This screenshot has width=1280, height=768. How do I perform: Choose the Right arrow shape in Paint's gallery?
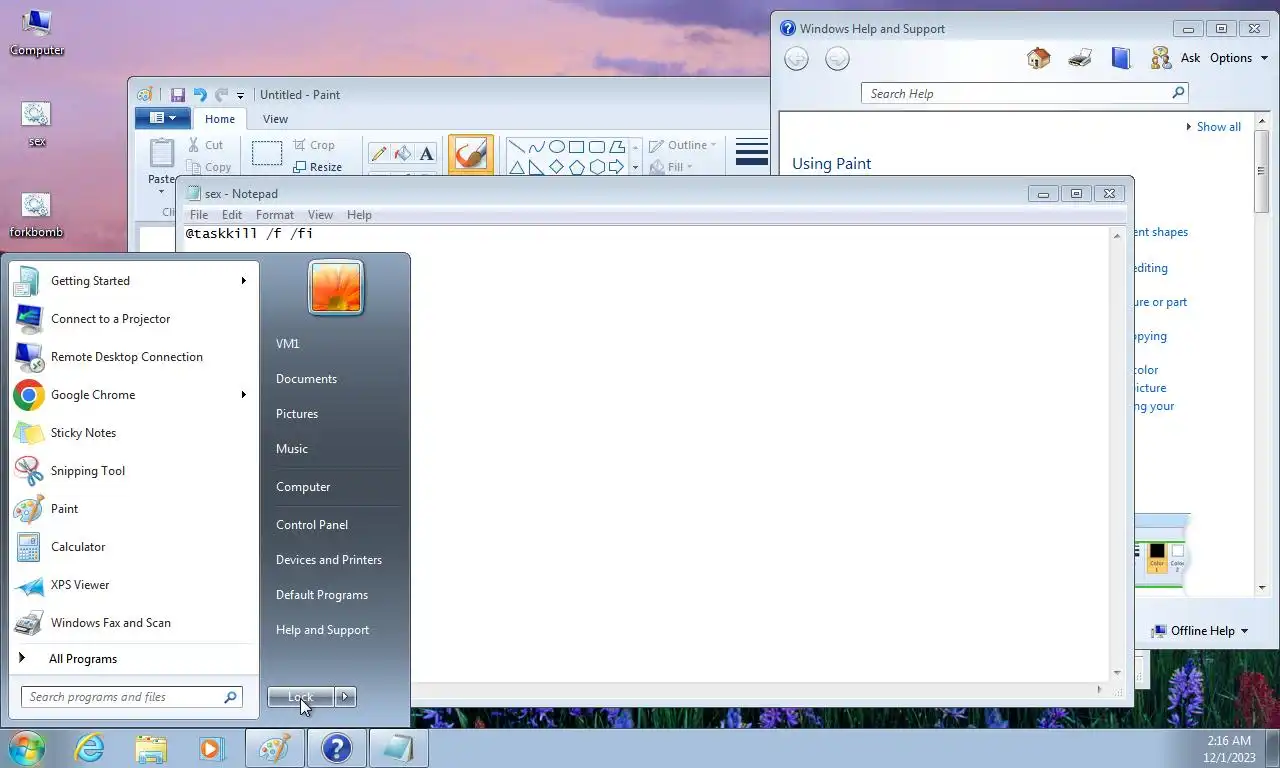point(617,167)
